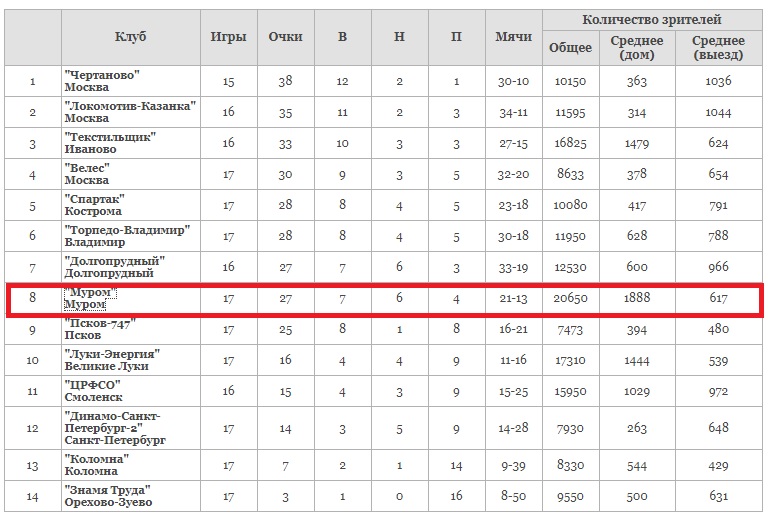768x516 pixels.
Task: Select away average "966"
Action: 719,267
